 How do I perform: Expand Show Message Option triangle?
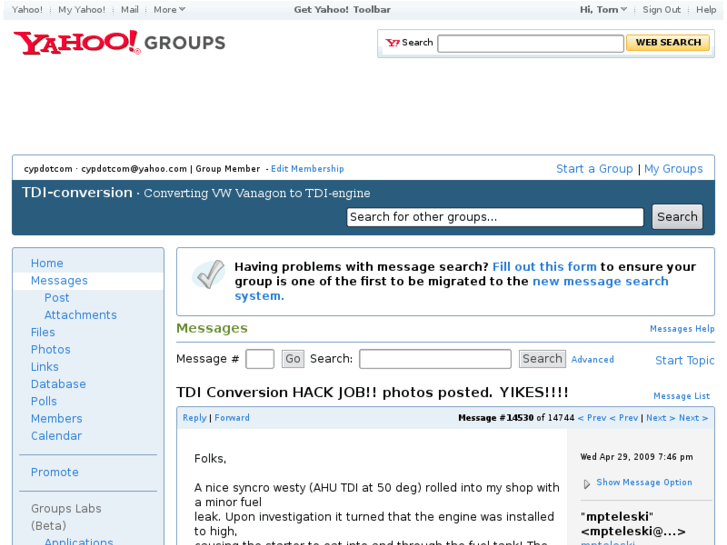(x=587, y=484)
